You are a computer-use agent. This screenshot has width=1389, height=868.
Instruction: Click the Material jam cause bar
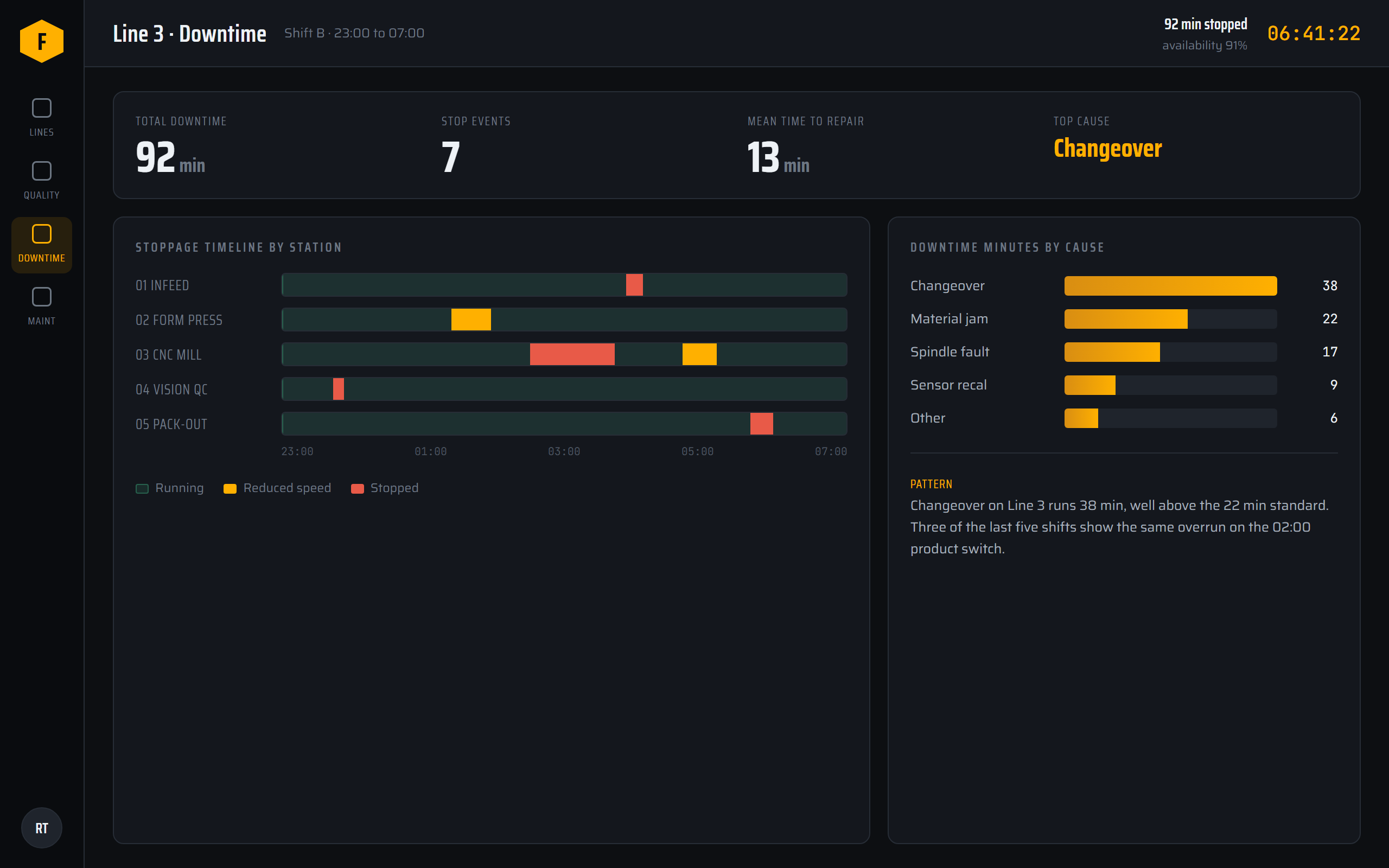(x=1125, y=319)
